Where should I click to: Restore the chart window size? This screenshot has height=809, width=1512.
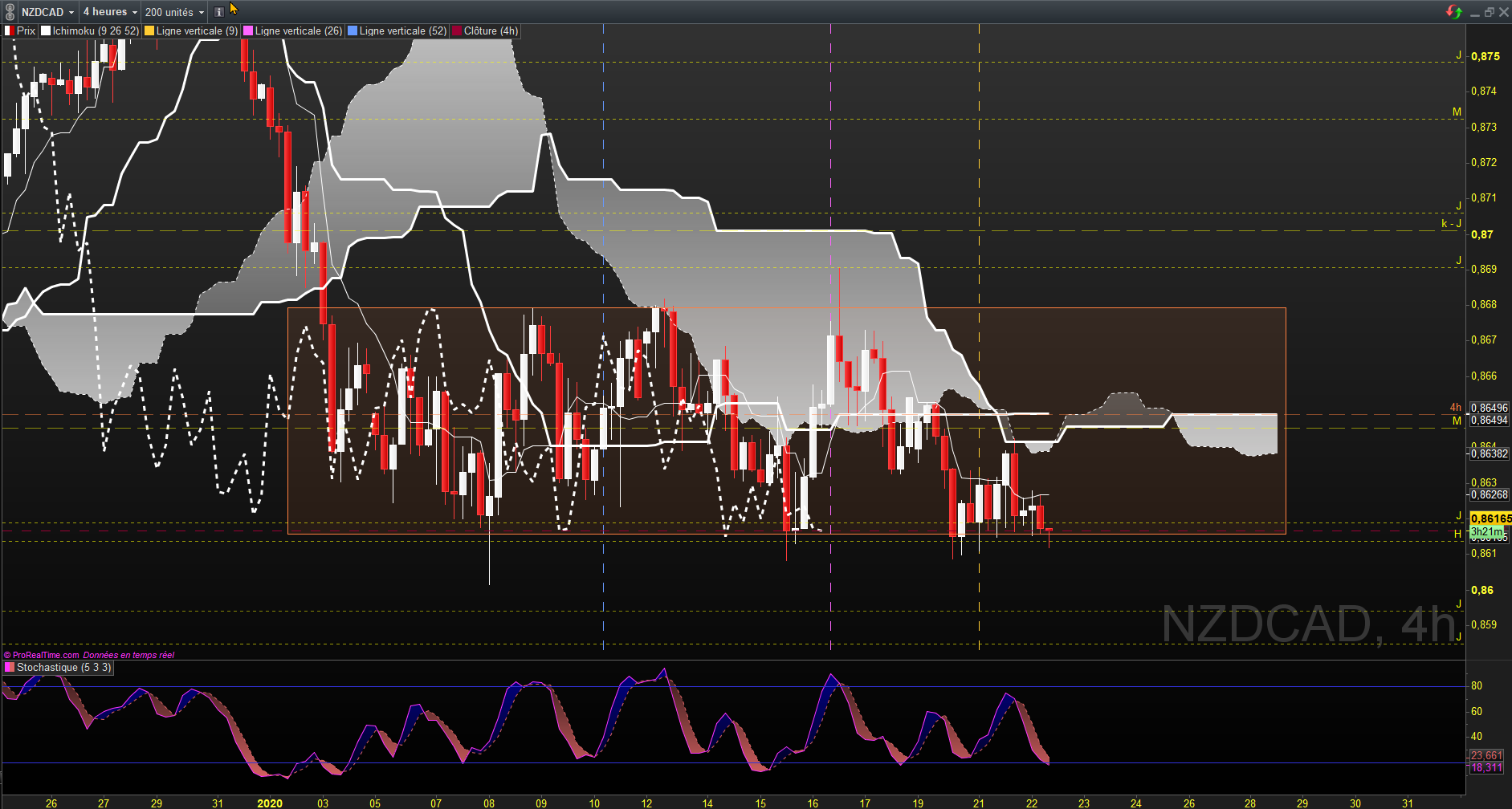(x=1489, y=12)
